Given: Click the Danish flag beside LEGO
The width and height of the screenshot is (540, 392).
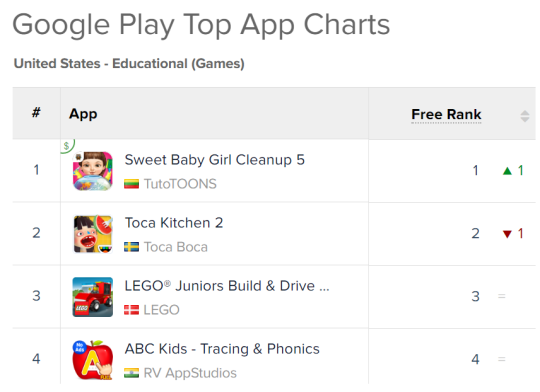Looking at the screenshot, I should [x=132, y=310].
